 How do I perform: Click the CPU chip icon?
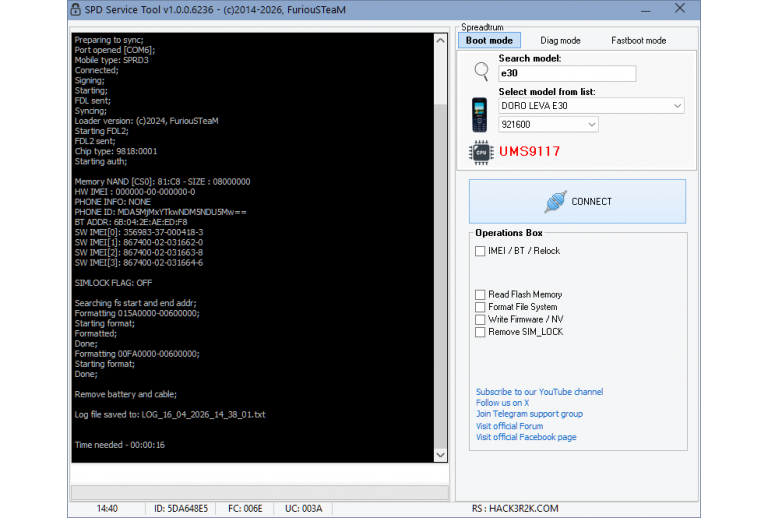point(480,152)
